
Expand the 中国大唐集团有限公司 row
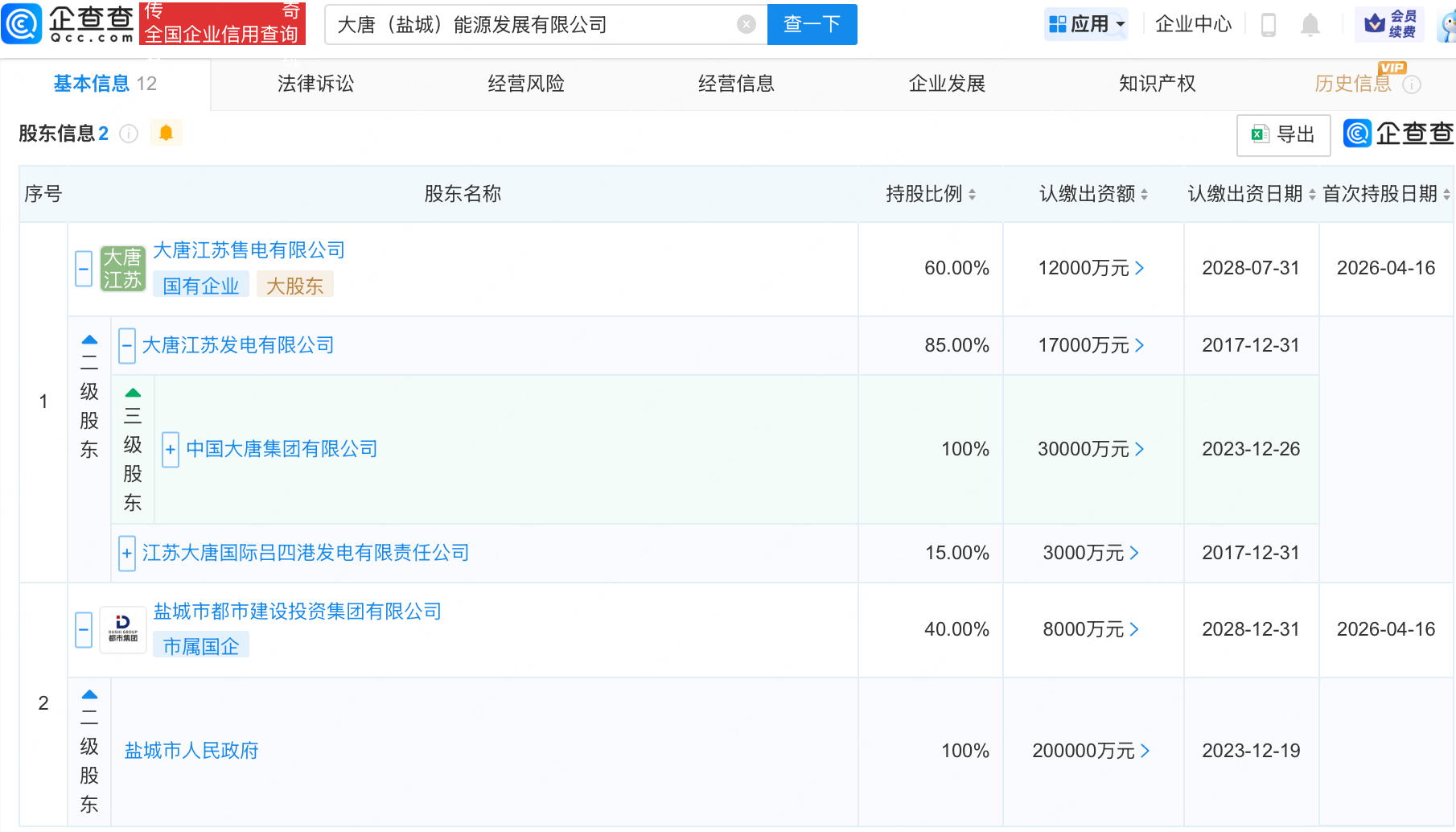pyautogui.click(x=171, y=449)
